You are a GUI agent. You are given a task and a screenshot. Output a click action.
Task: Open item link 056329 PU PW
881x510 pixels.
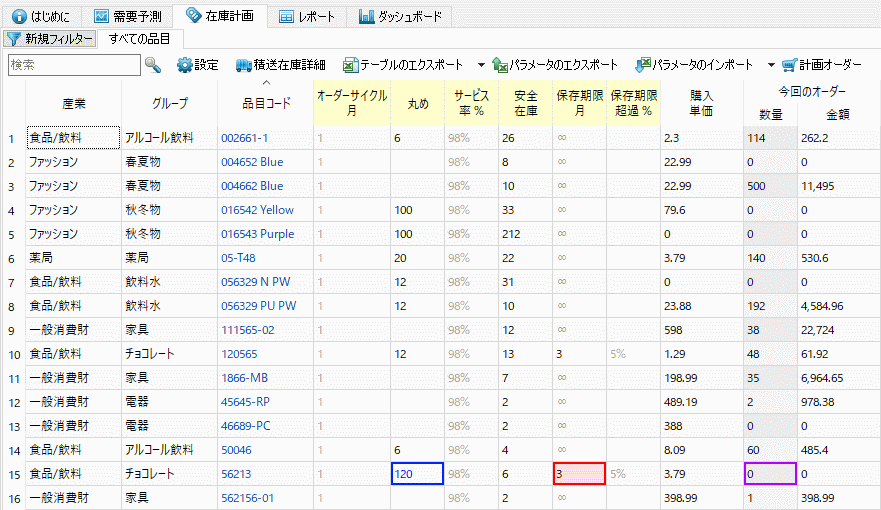[258, 306]
